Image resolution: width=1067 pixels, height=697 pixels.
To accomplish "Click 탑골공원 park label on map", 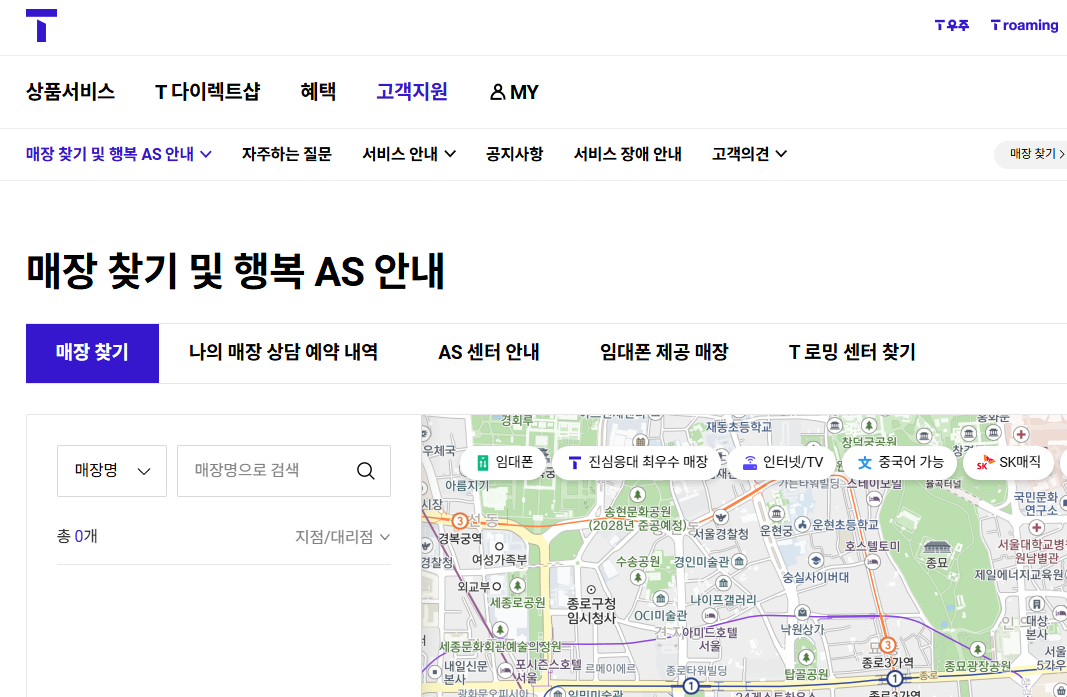I will (x=806, y=674).
